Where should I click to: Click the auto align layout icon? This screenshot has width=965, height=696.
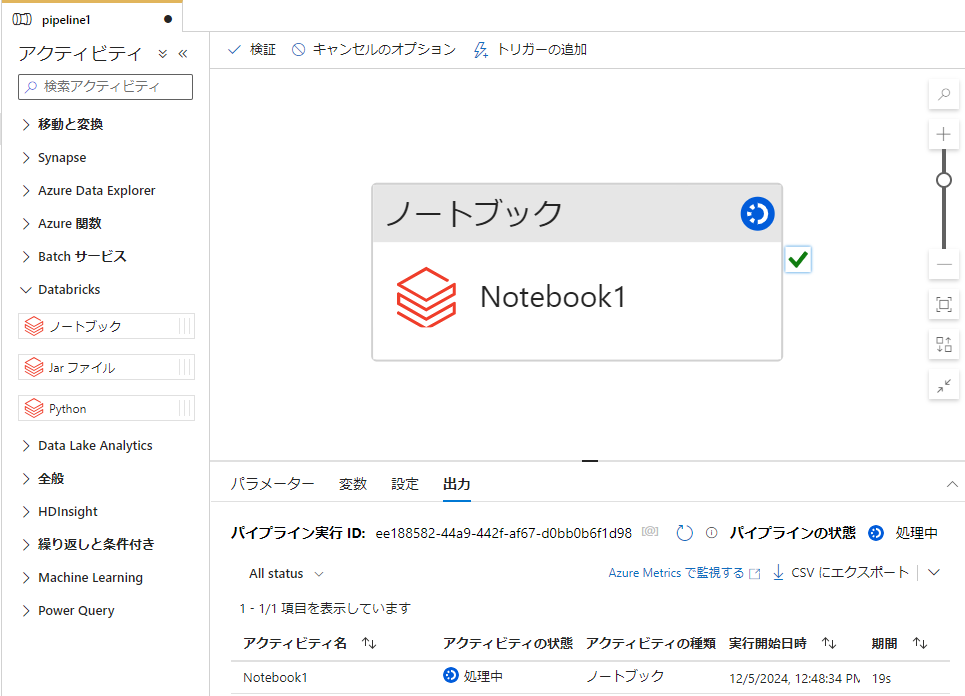pos(943,345)
